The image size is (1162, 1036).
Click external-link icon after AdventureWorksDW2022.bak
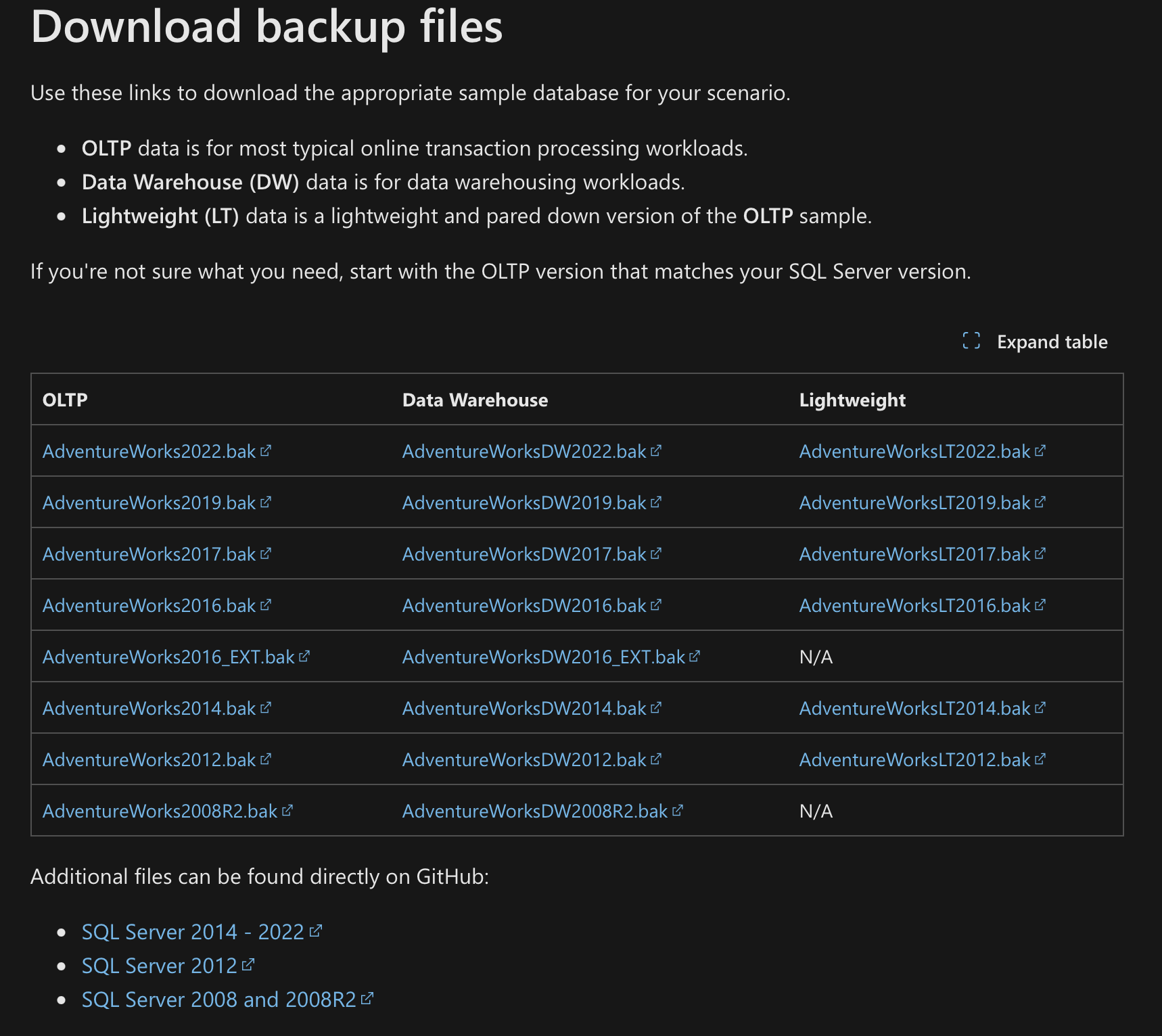[655, 450]
